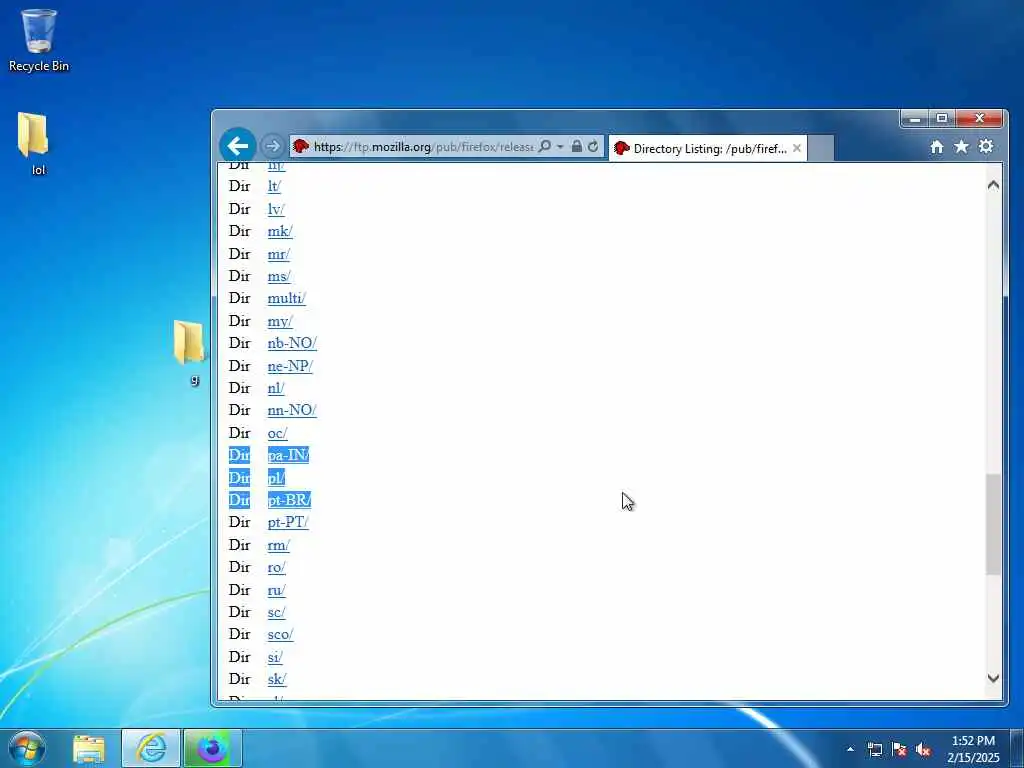Open the nb-NO/ directory link
The width and height of the screenshot is (1024, 768).
292,344
